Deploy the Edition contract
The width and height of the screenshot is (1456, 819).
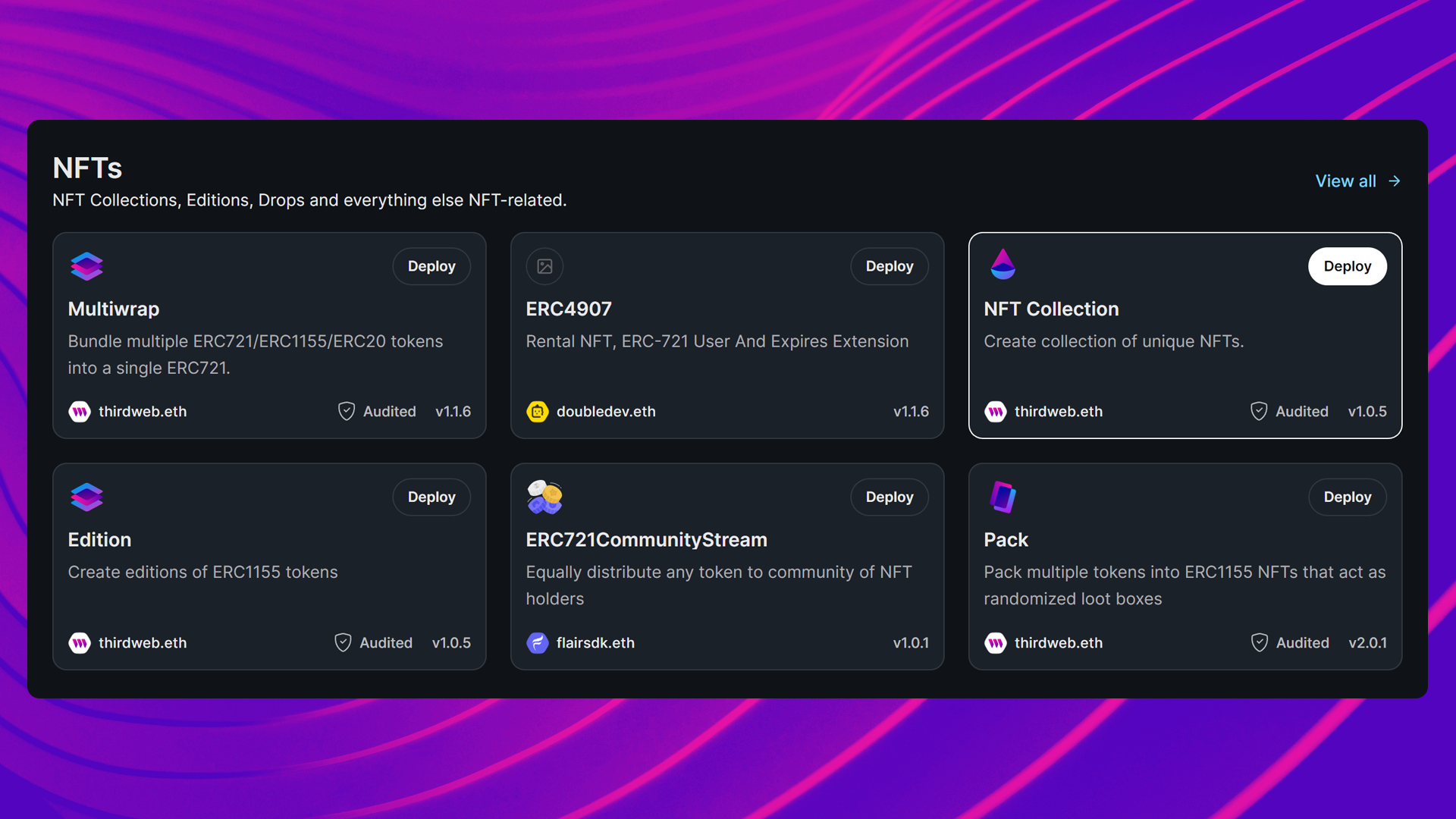(x=431, y=496)
